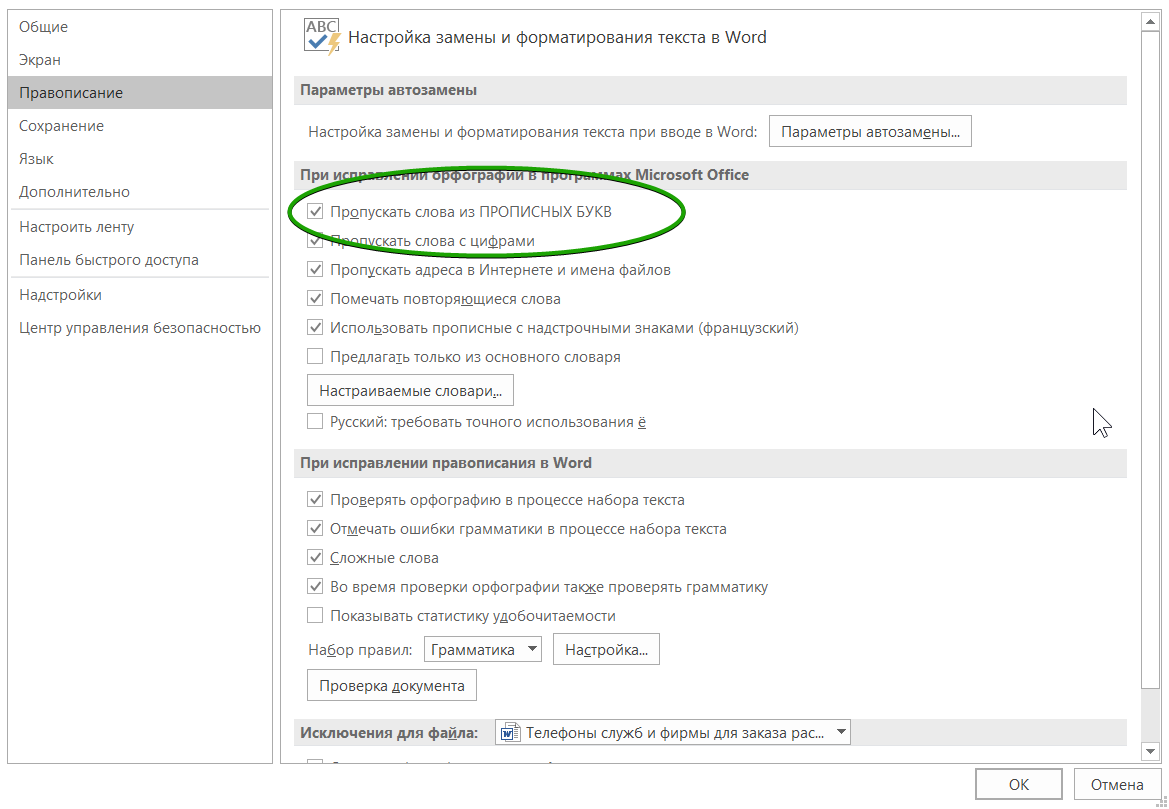Image resolution: width=1169 pixels, height=809 pixels.
Task: Toggle Сложные слова checkbox
Action: point(315,558)
